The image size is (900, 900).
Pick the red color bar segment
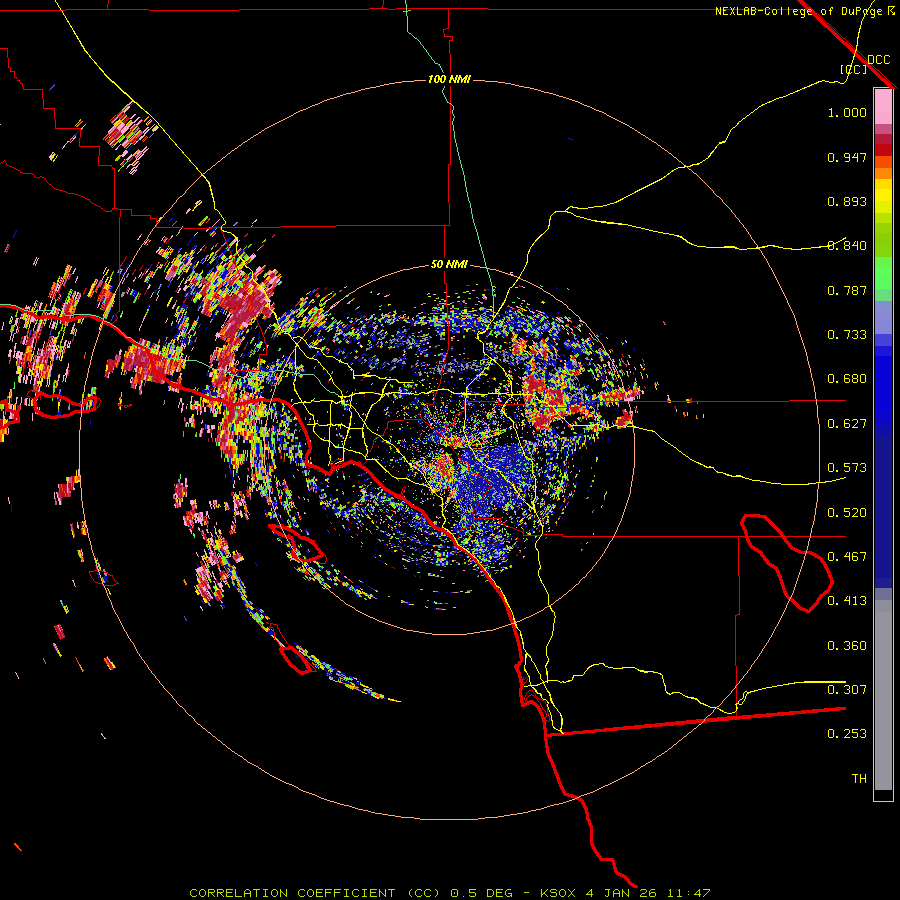coord(883,150)
